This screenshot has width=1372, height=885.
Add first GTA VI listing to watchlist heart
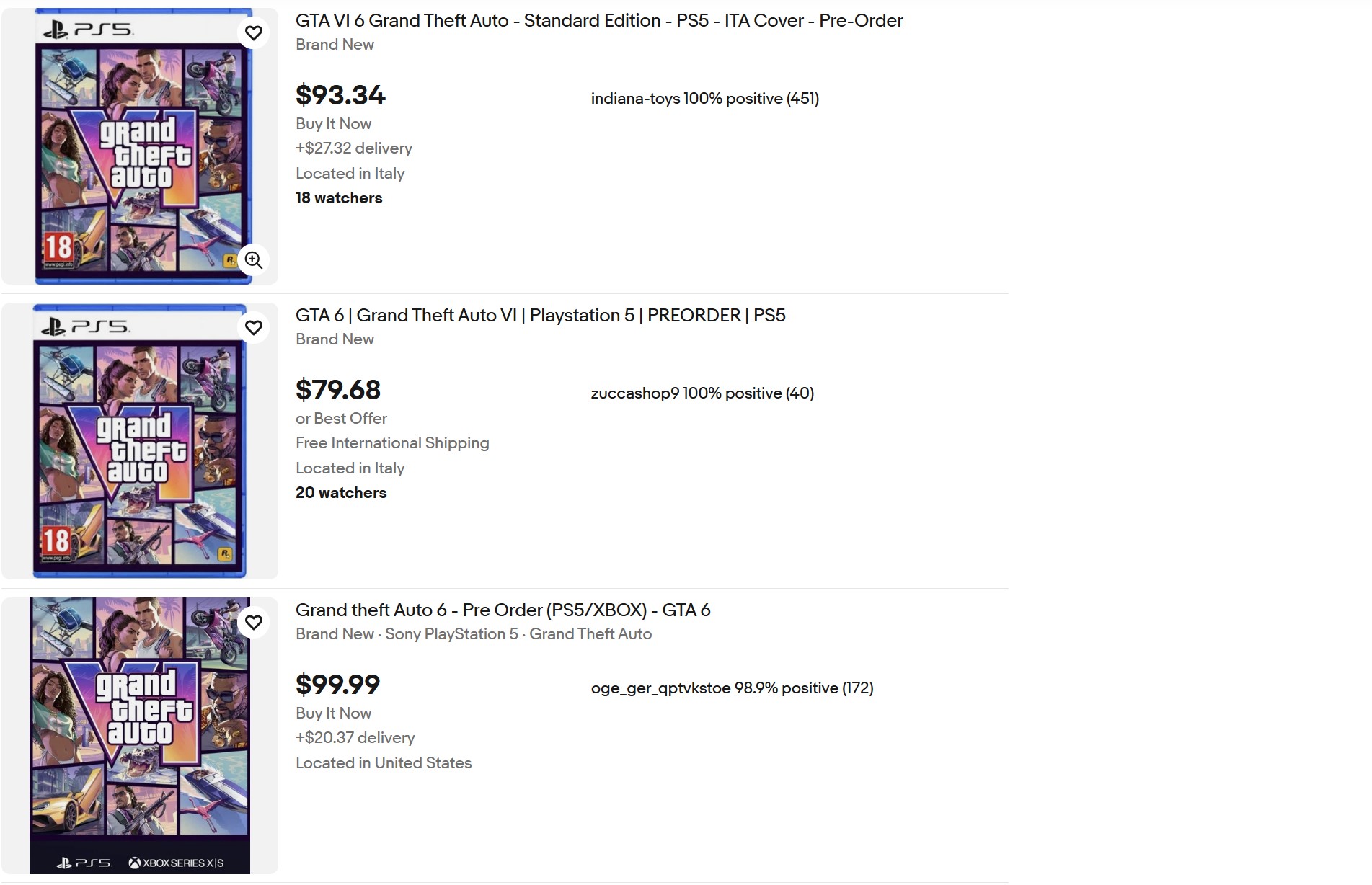[254, 33]
